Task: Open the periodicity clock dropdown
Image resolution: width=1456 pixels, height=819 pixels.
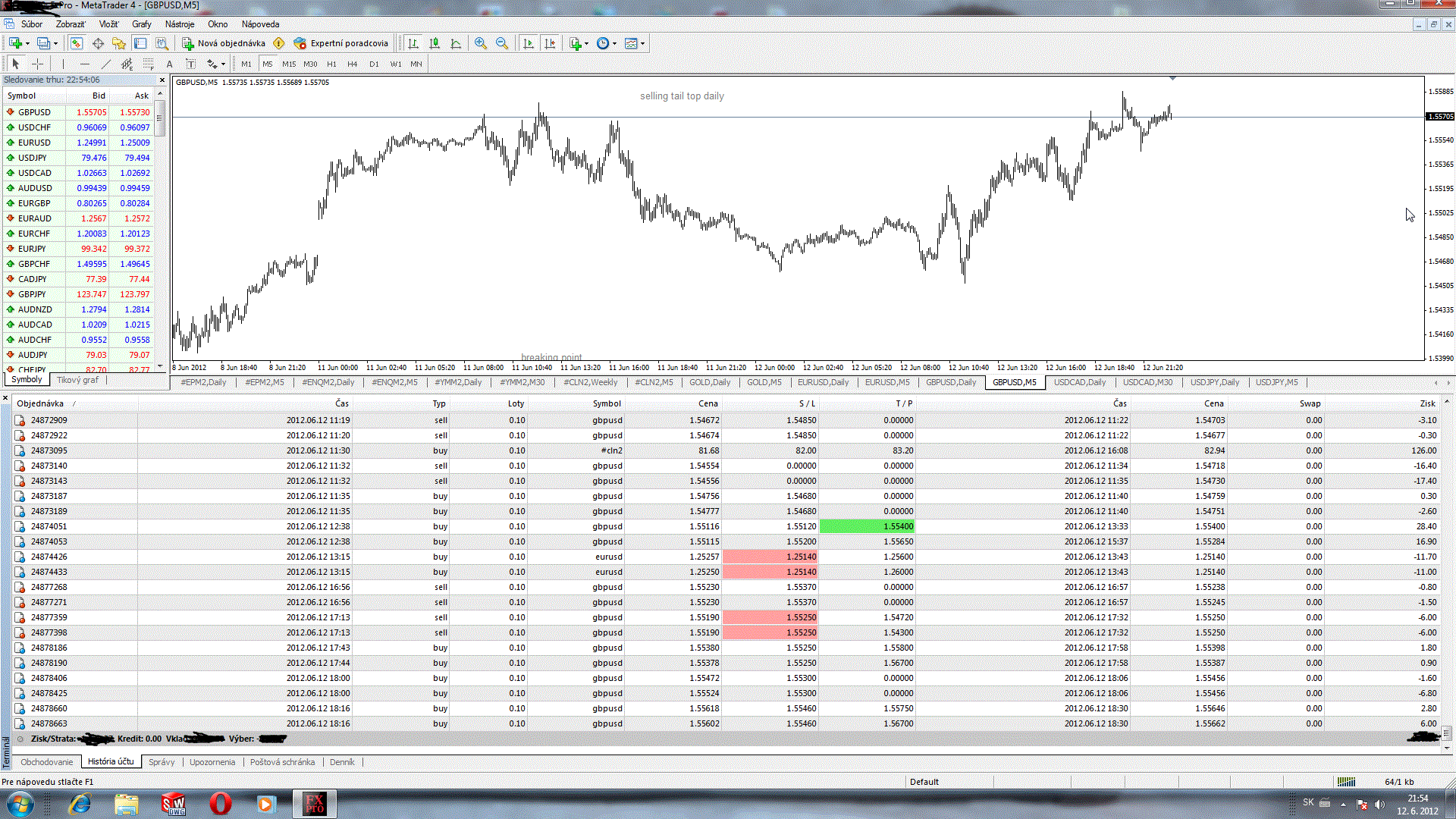Action: (x=614, y=43)
